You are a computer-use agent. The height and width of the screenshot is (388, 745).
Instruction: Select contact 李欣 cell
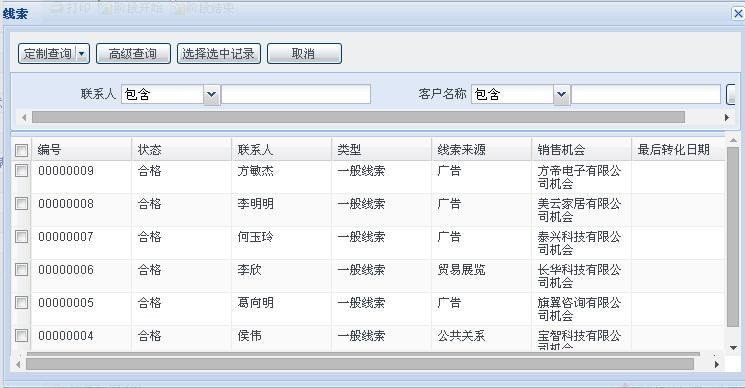[281, 276]
